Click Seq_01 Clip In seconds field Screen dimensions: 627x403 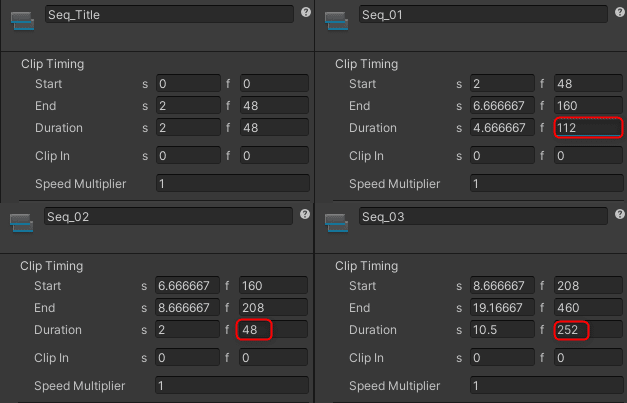click(502, 156)
